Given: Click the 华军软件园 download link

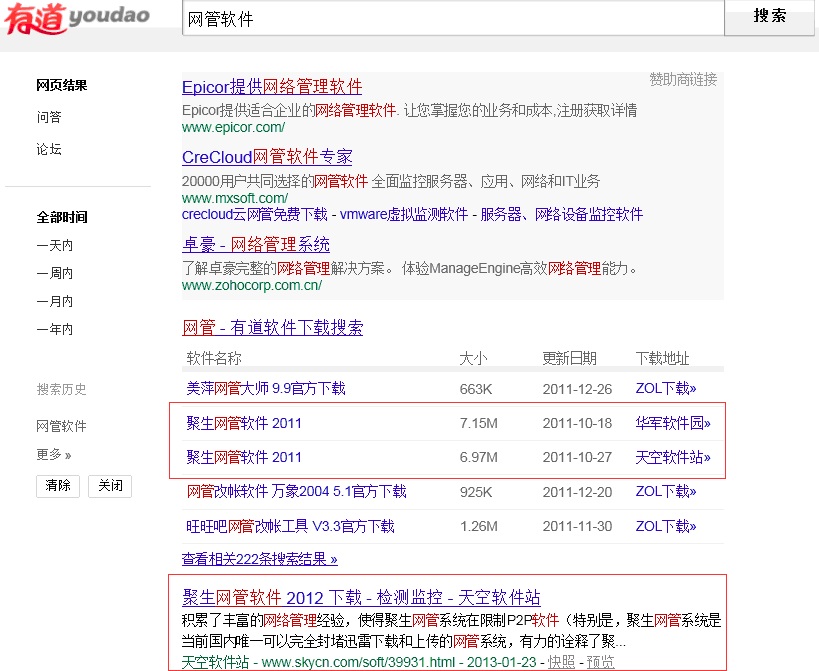Looking at the screenshot, I should coord(673,423).
